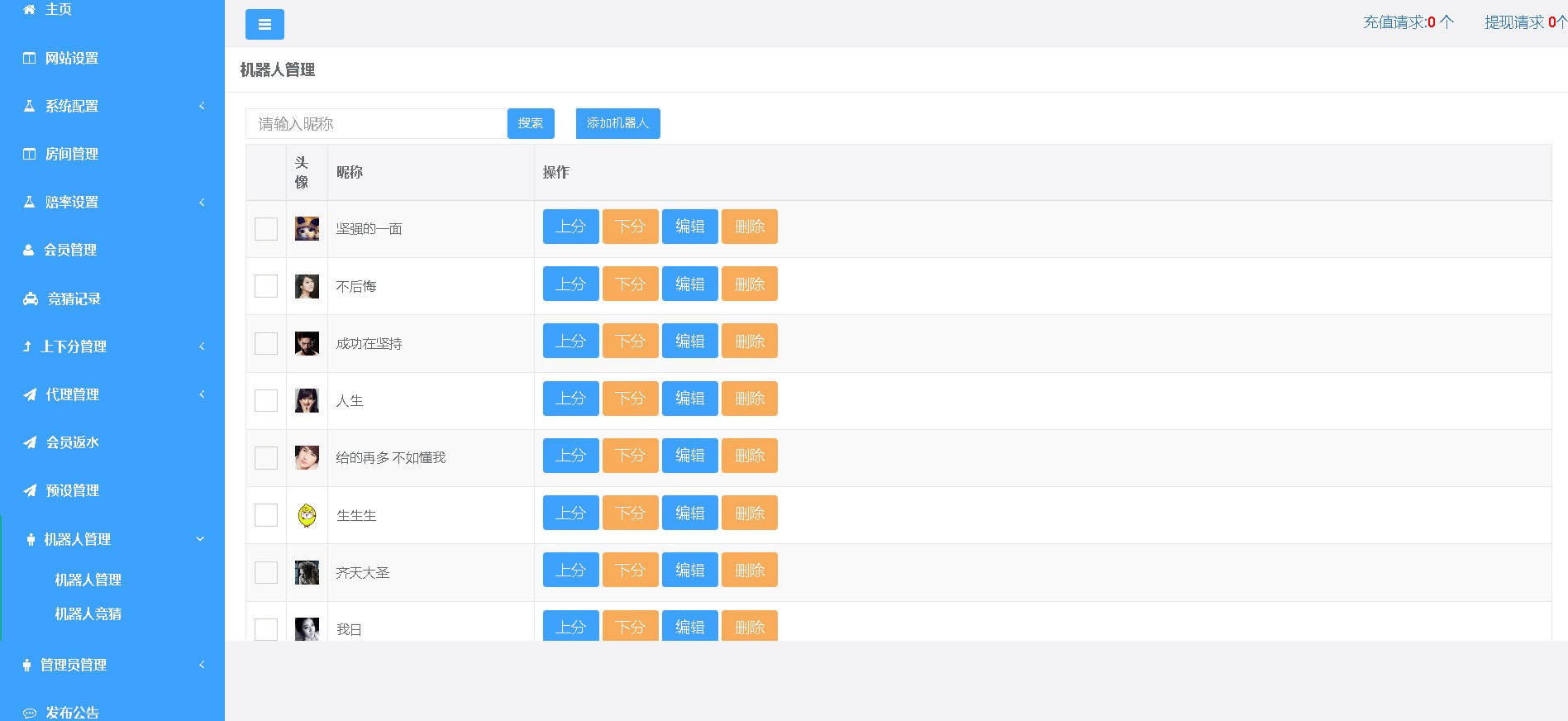Click the paper plane icon beside 会员返水
The image size is (1568, 721).
pos(30,442)
